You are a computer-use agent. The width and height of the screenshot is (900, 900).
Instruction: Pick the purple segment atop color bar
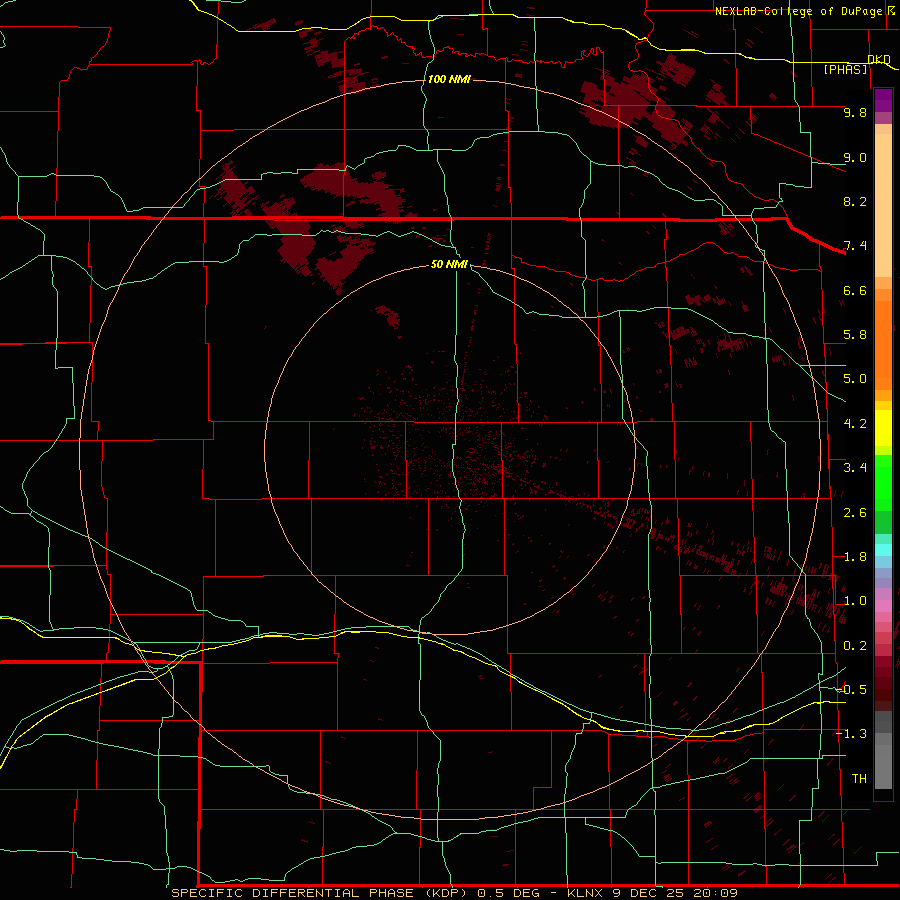(x=883, y=100)
